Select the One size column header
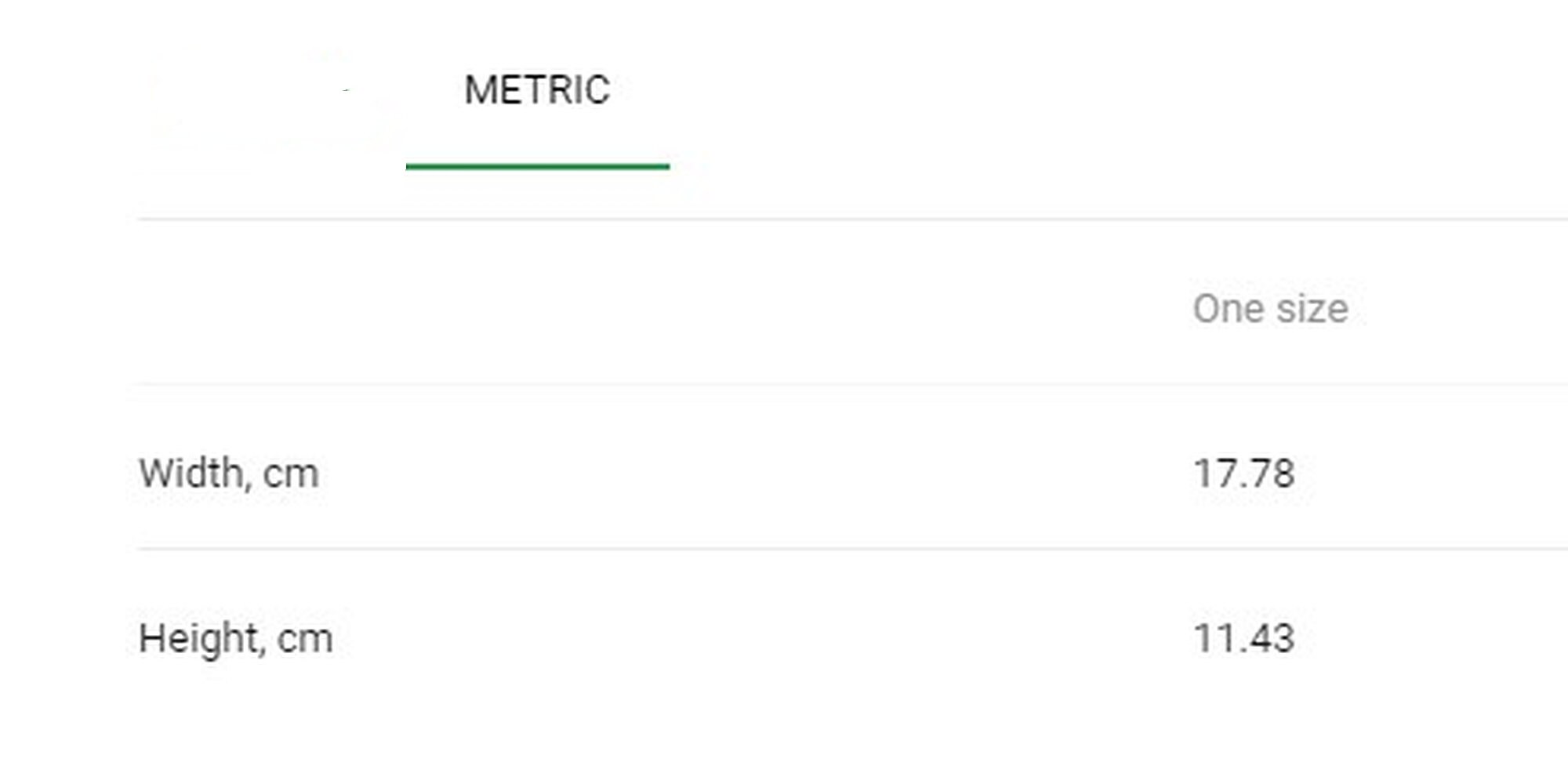The height and width of the screenshot is (784, 1568). tap(1270, 309)
